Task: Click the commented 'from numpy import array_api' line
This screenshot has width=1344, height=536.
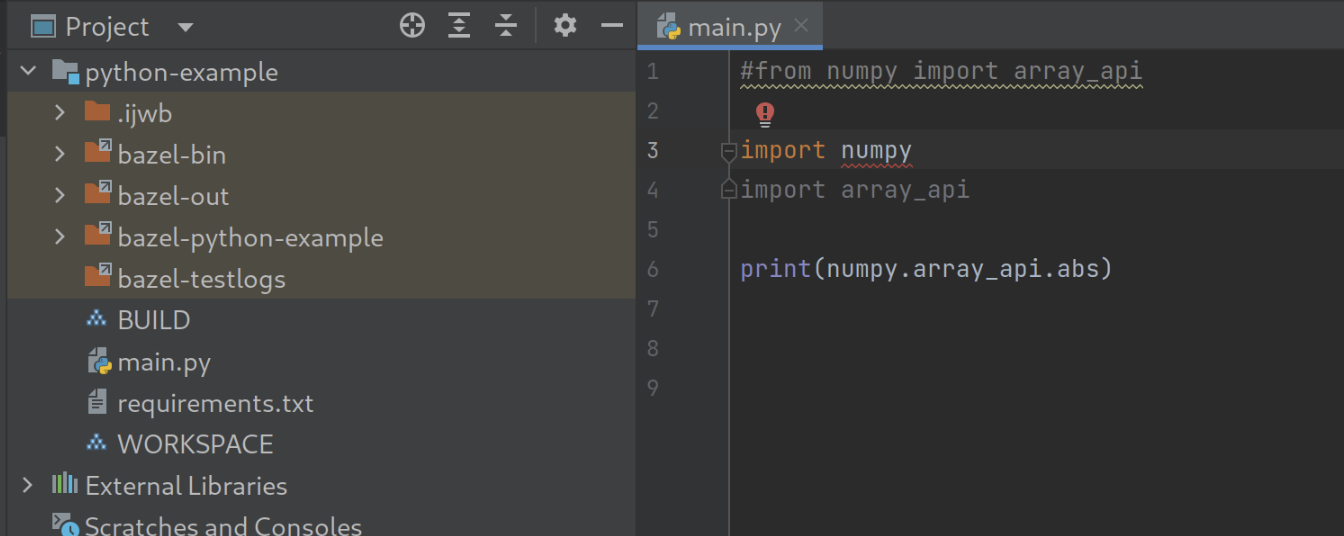Action: click(x=941, y=72)
